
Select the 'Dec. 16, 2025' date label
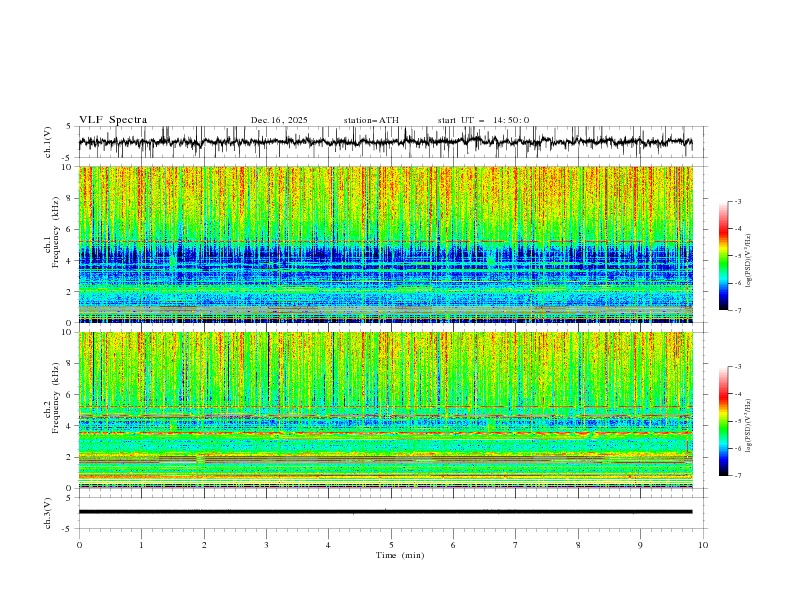pos(279,120)
